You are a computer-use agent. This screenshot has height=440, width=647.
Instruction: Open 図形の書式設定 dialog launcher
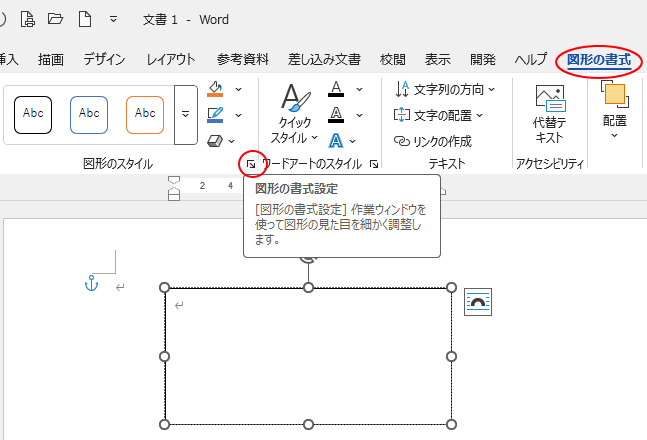pyautogui.click(x=251, y=165)
